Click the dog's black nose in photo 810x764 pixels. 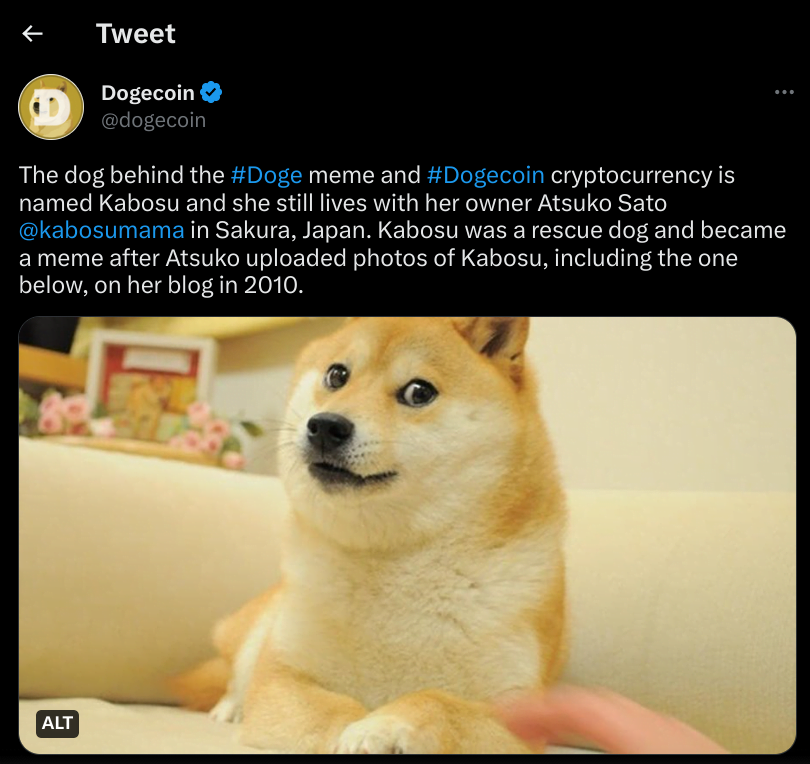[330, 431]
